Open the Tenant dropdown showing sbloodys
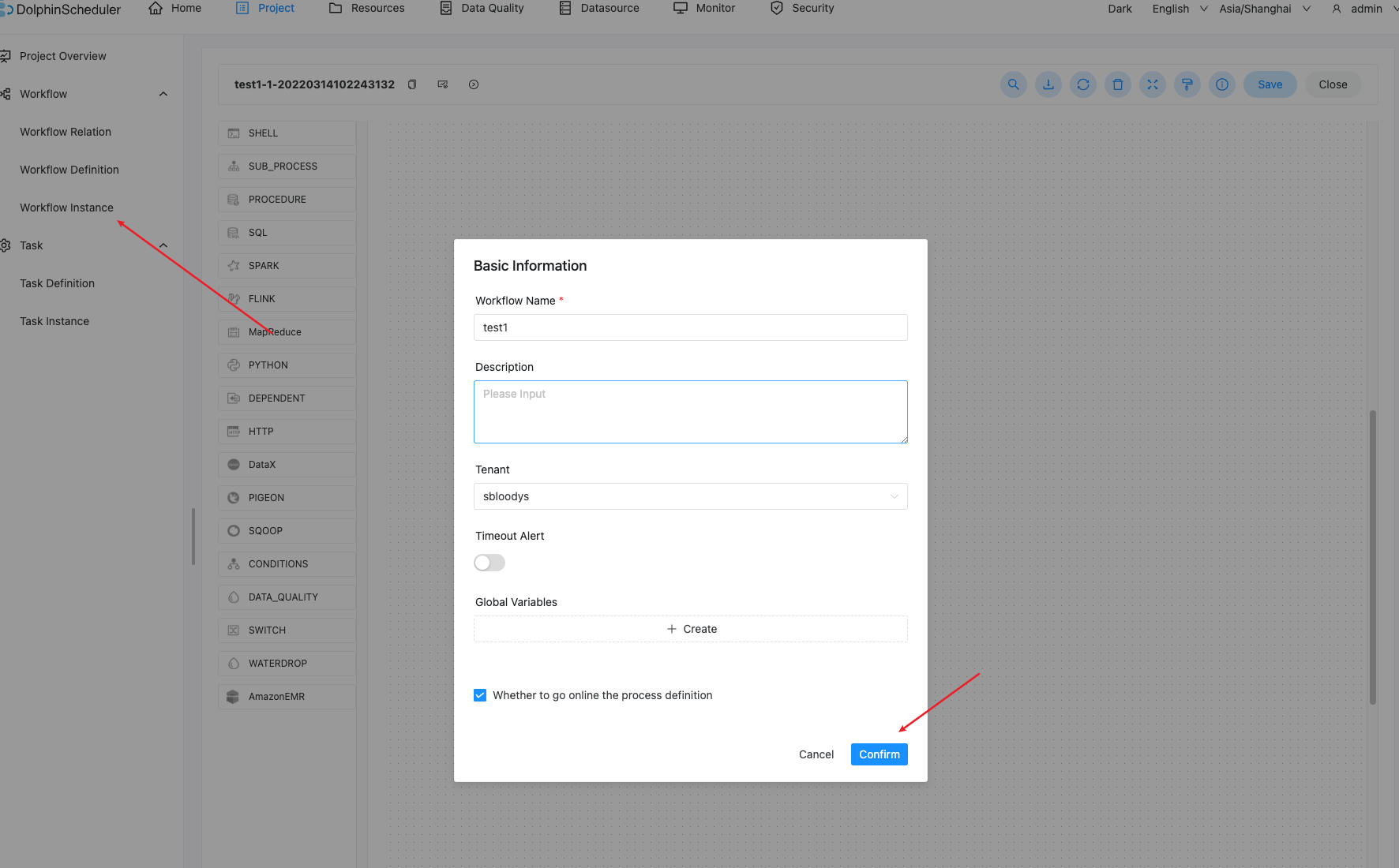The image size is (1399, 868). 691,496
